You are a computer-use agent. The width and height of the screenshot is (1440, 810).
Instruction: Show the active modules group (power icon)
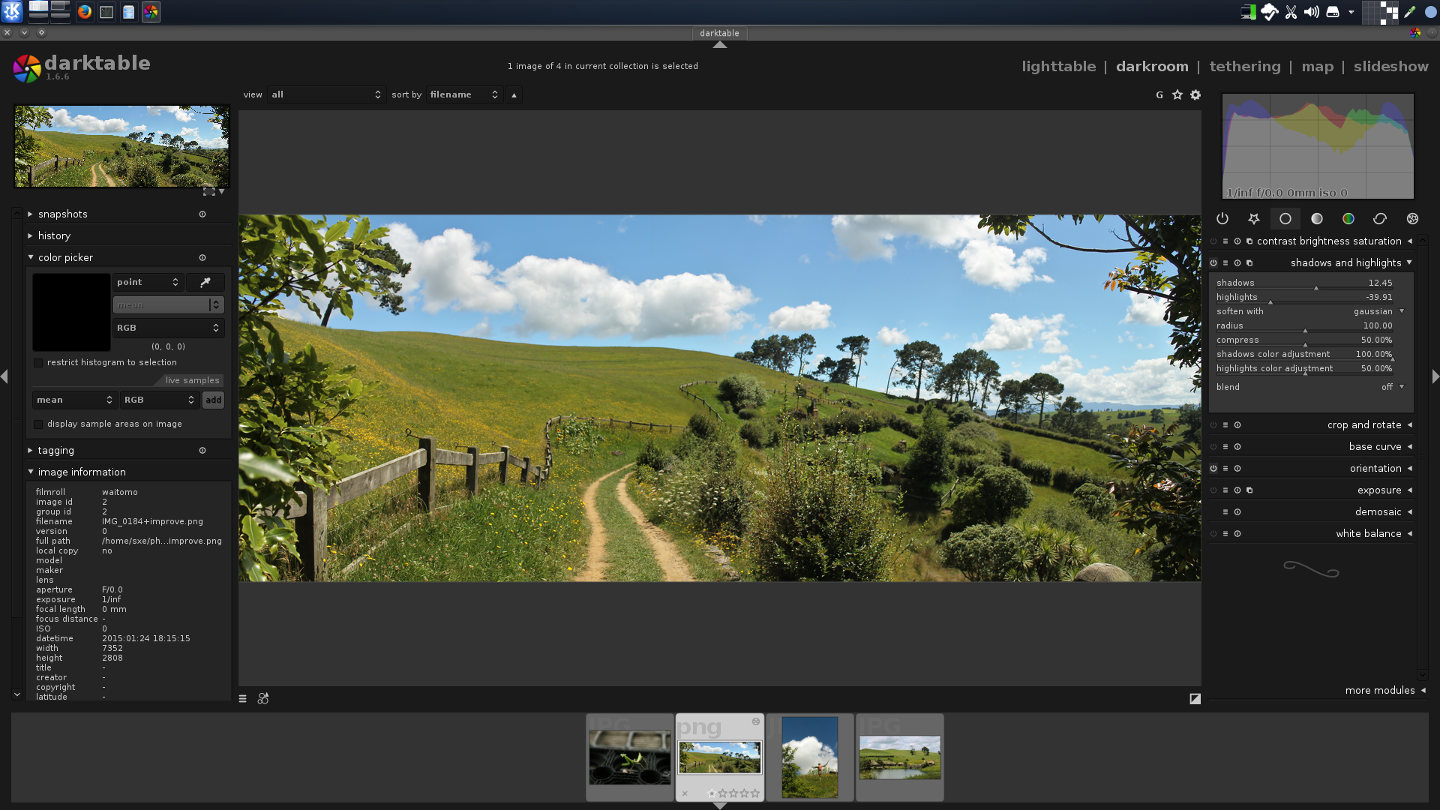tap(1222, 218)
